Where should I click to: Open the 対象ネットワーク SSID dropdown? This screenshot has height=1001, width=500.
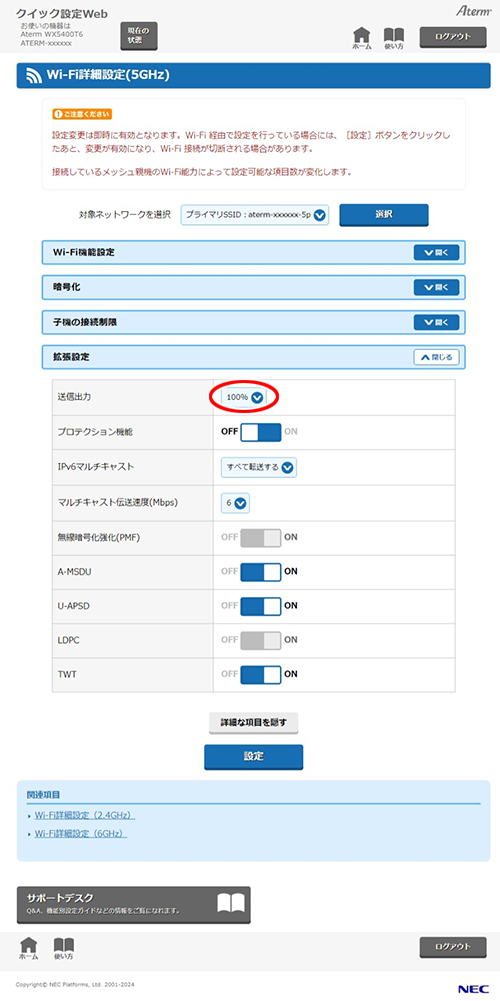pos(254,215)
